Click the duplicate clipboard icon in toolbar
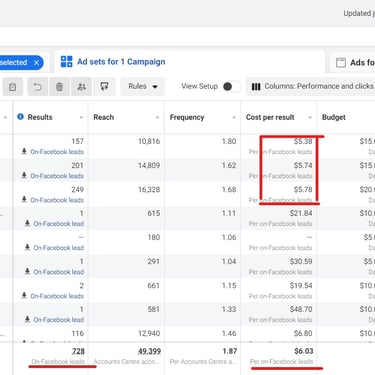Viewport: 375px width, 375px height. 13,87
